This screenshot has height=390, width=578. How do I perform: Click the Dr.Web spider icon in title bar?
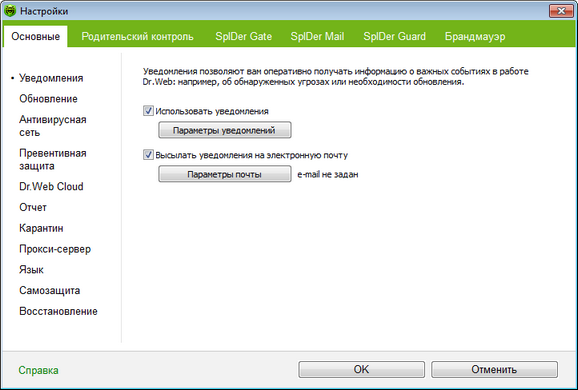(x=10, y=11)
